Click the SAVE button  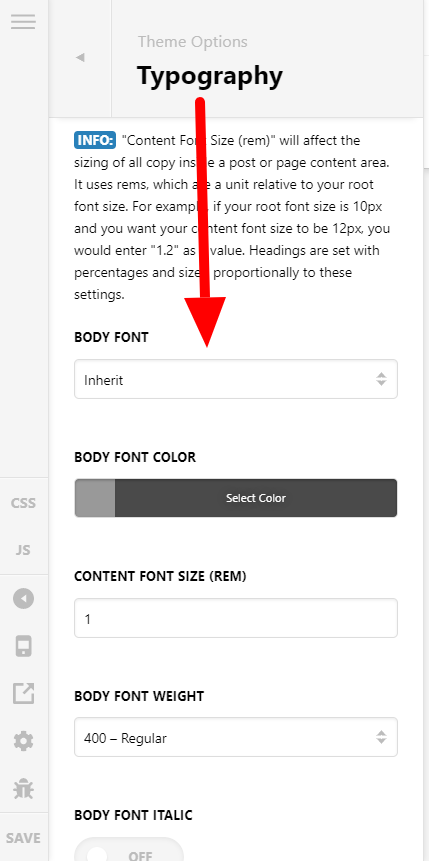coord(24,838)
